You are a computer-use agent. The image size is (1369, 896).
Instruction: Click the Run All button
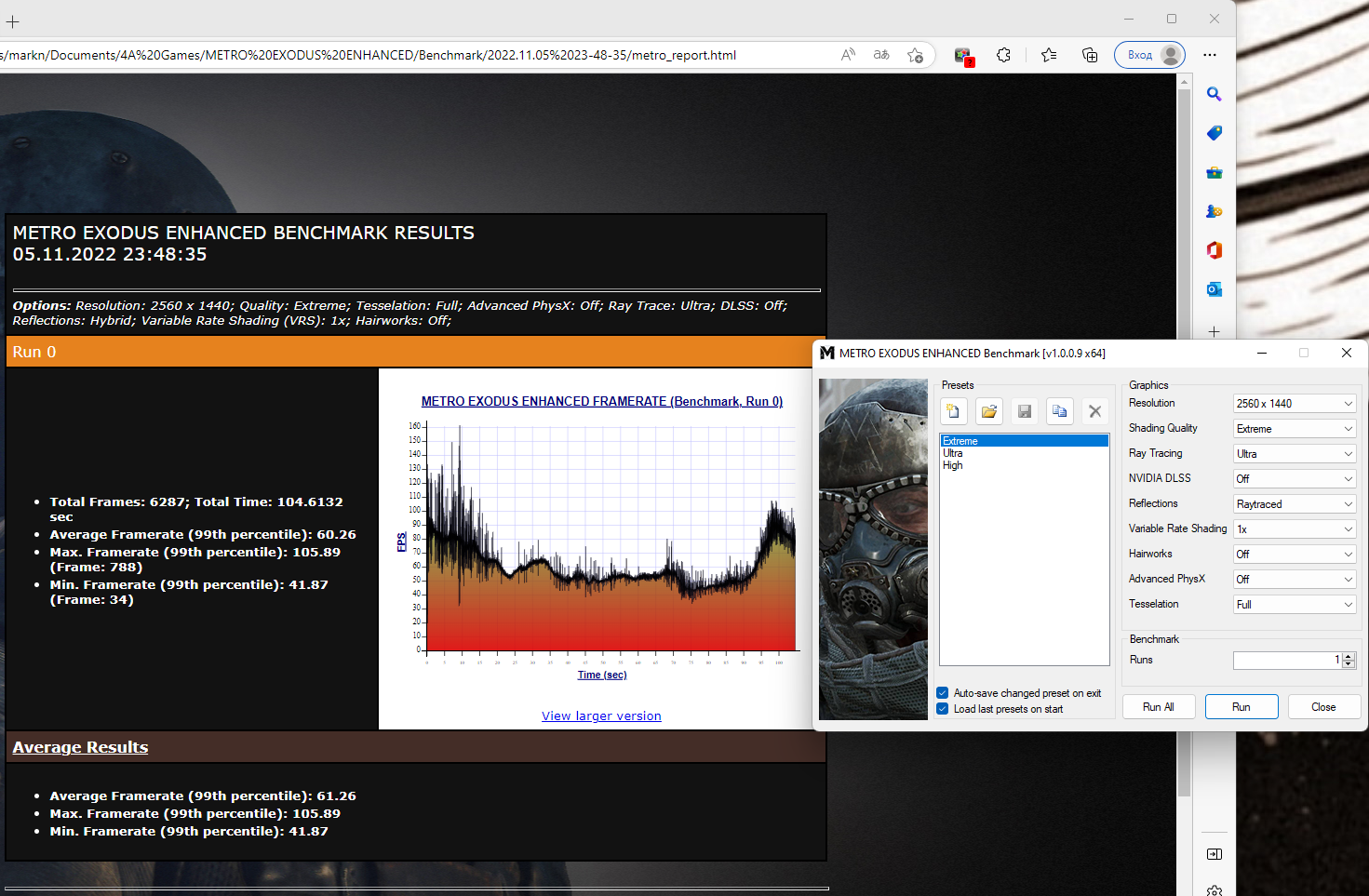1159,707
